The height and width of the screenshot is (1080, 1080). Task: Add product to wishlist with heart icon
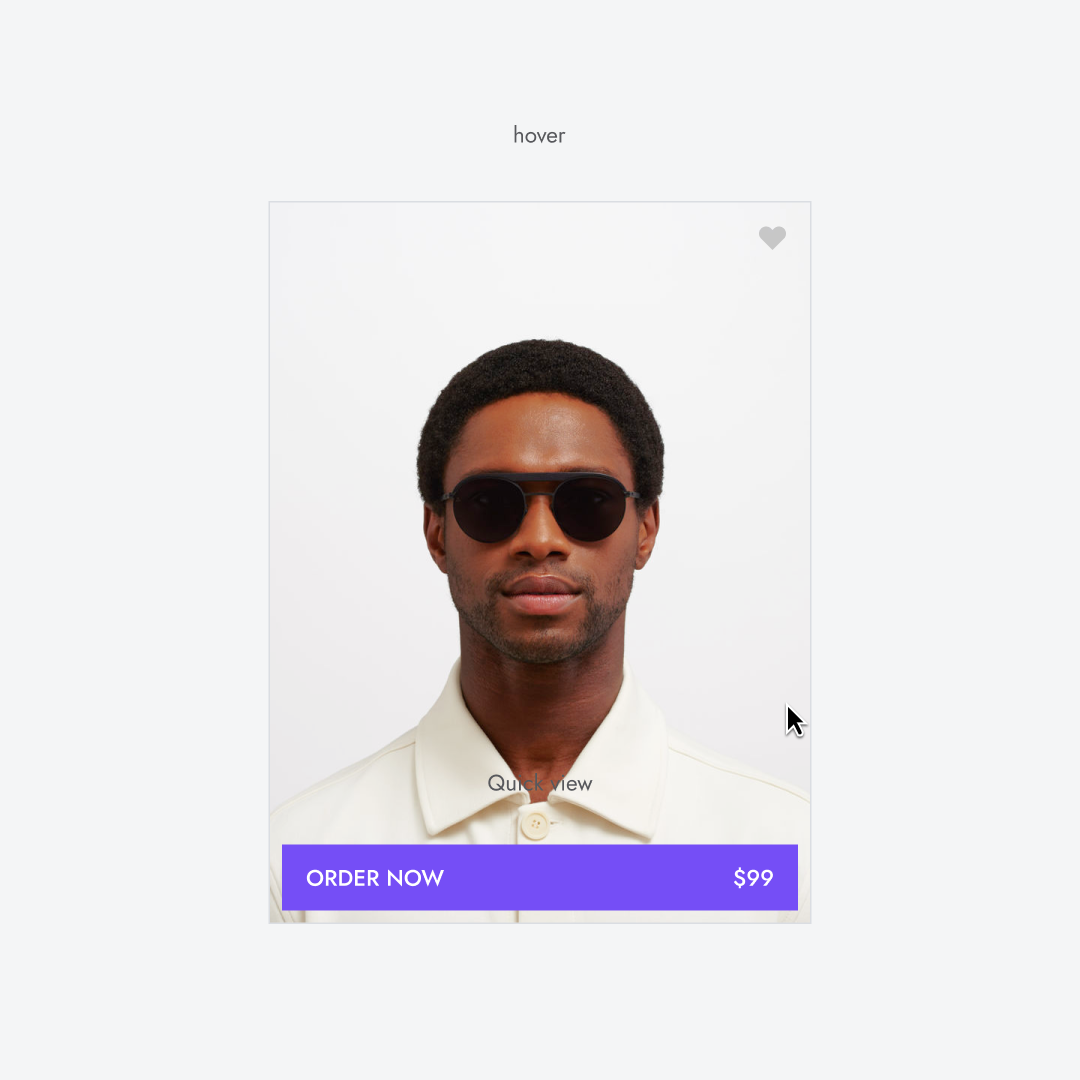(772, 238)
